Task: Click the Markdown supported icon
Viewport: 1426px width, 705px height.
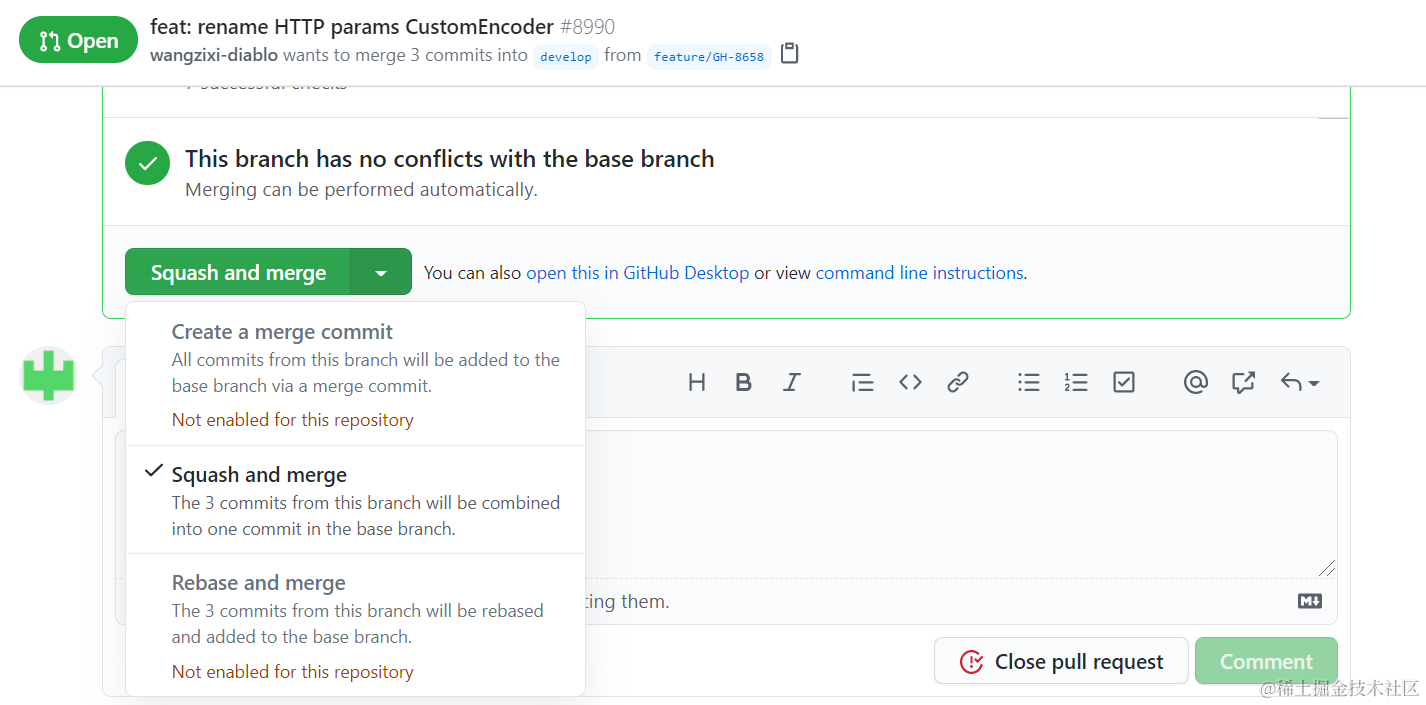Action: click(1310, 601)
